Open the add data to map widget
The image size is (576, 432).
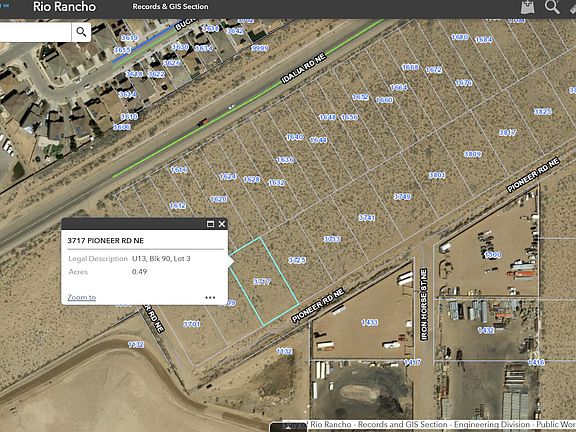click(x=528, y=7)
